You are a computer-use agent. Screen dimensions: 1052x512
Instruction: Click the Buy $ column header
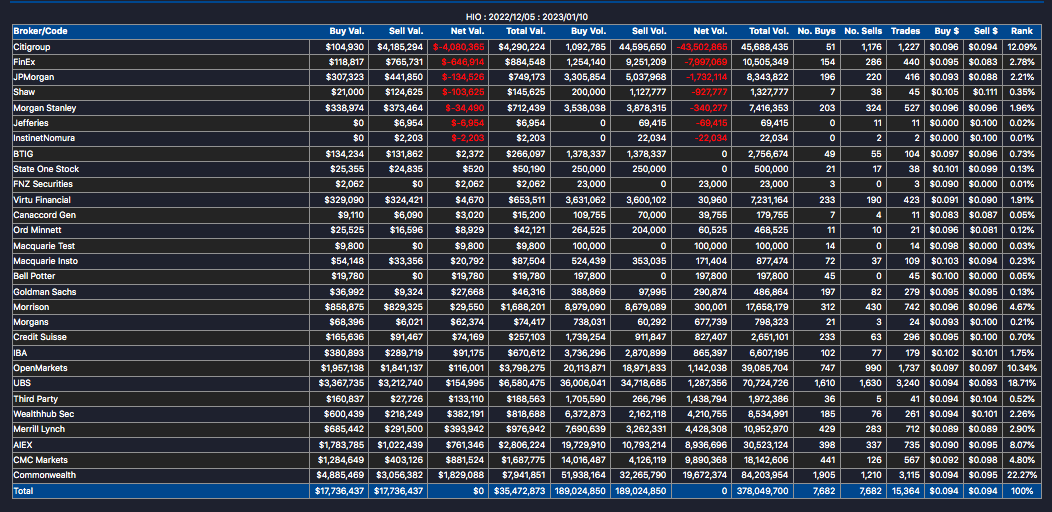tap(945, 31)
